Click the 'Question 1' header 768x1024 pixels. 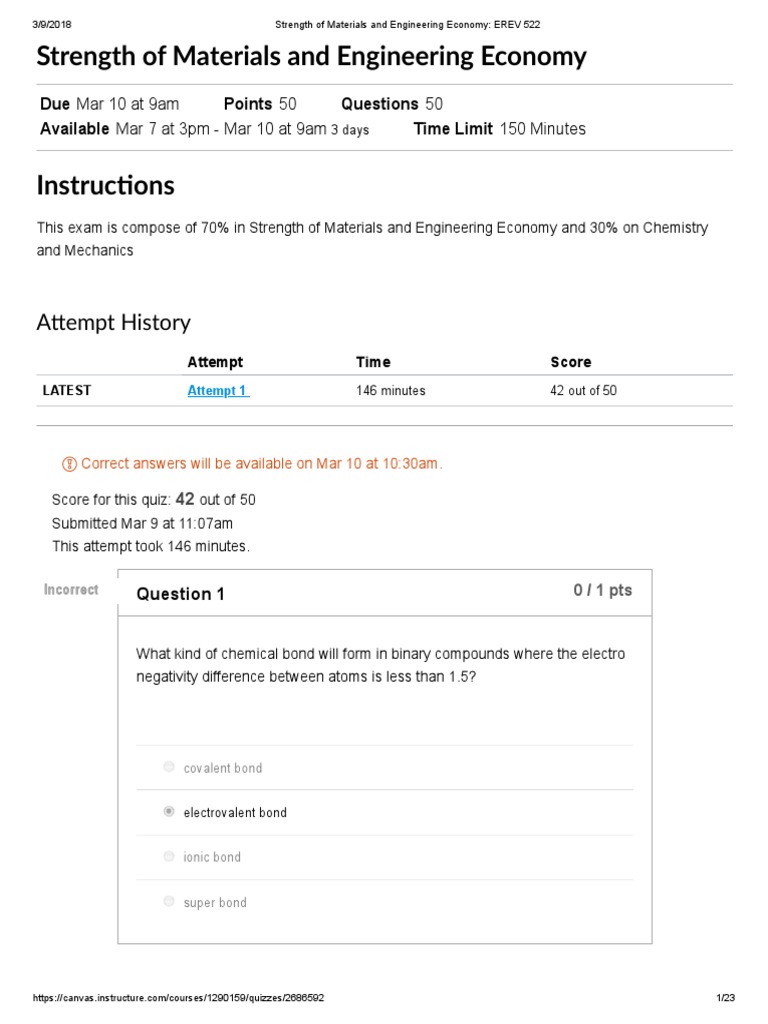[x=181, y=594]
